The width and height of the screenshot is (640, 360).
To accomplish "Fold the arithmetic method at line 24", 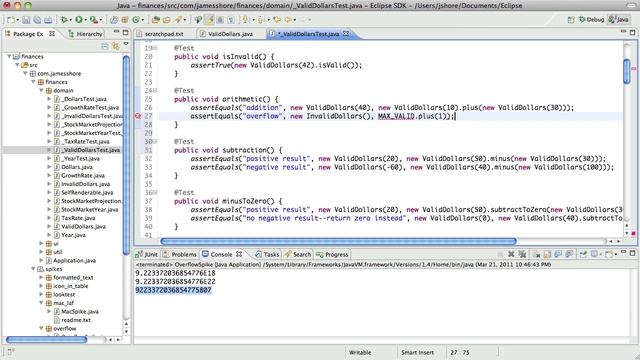I will [155, 90].
